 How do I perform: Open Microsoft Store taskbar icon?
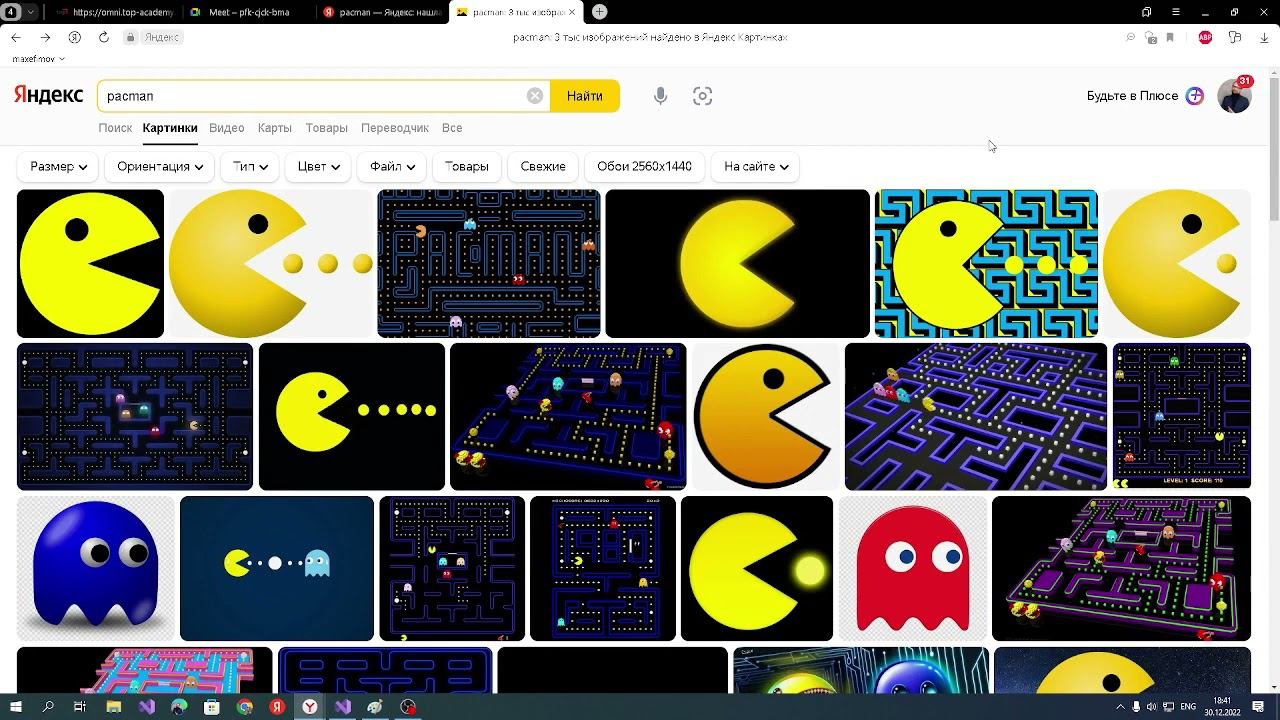point(211,707)
